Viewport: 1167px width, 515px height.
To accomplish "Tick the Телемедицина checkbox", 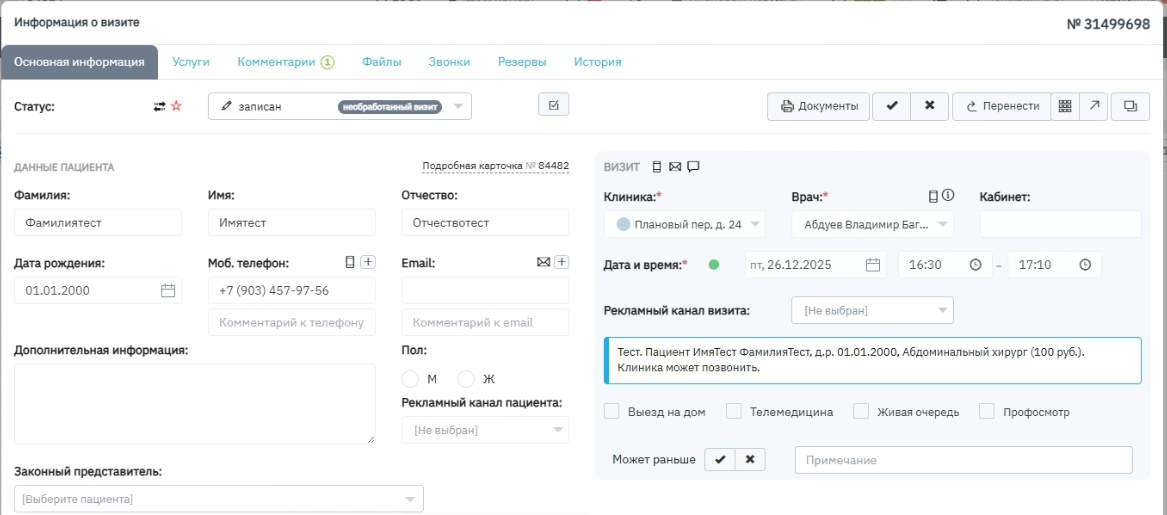I will coord(733,411).
